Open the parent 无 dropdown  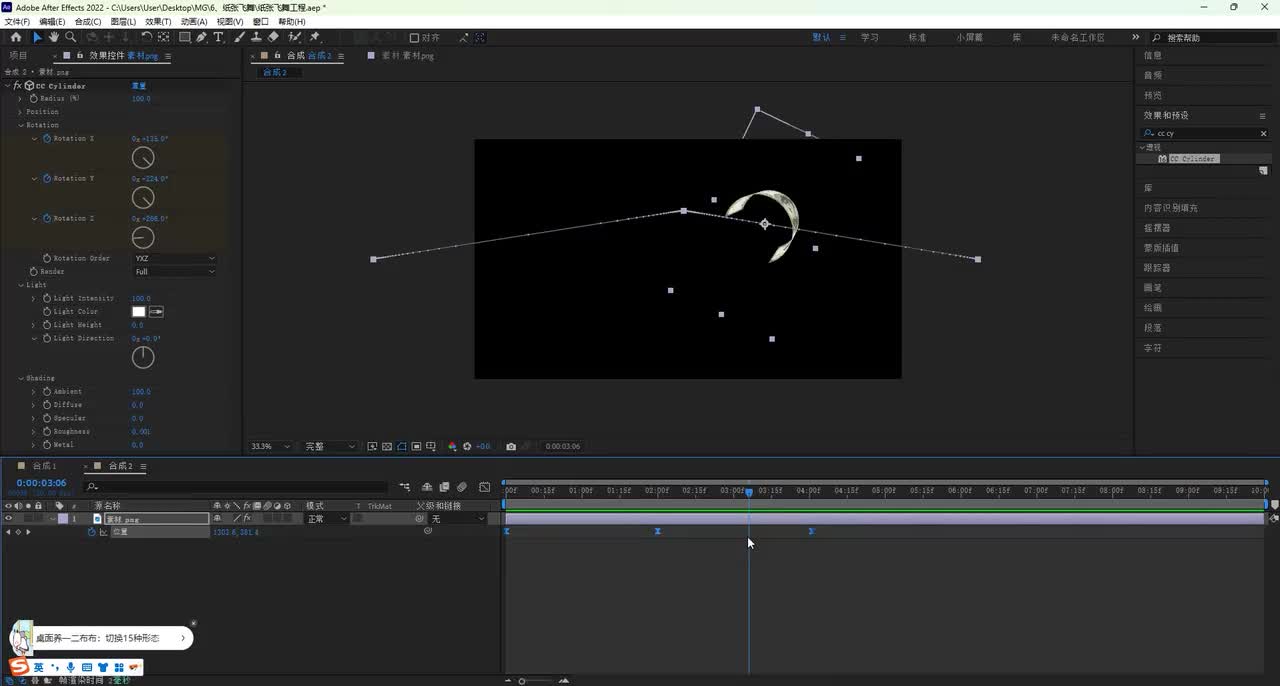pyautogui.click(x=458, y=519)
